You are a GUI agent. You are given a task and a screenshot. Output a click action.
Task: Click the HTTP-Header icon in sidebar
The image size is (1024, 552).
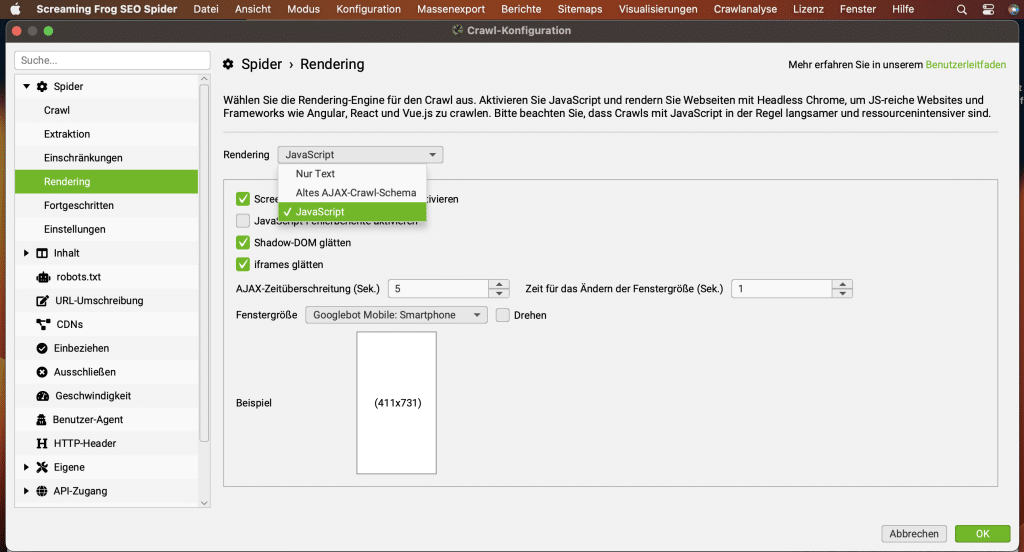pos(42,443)
